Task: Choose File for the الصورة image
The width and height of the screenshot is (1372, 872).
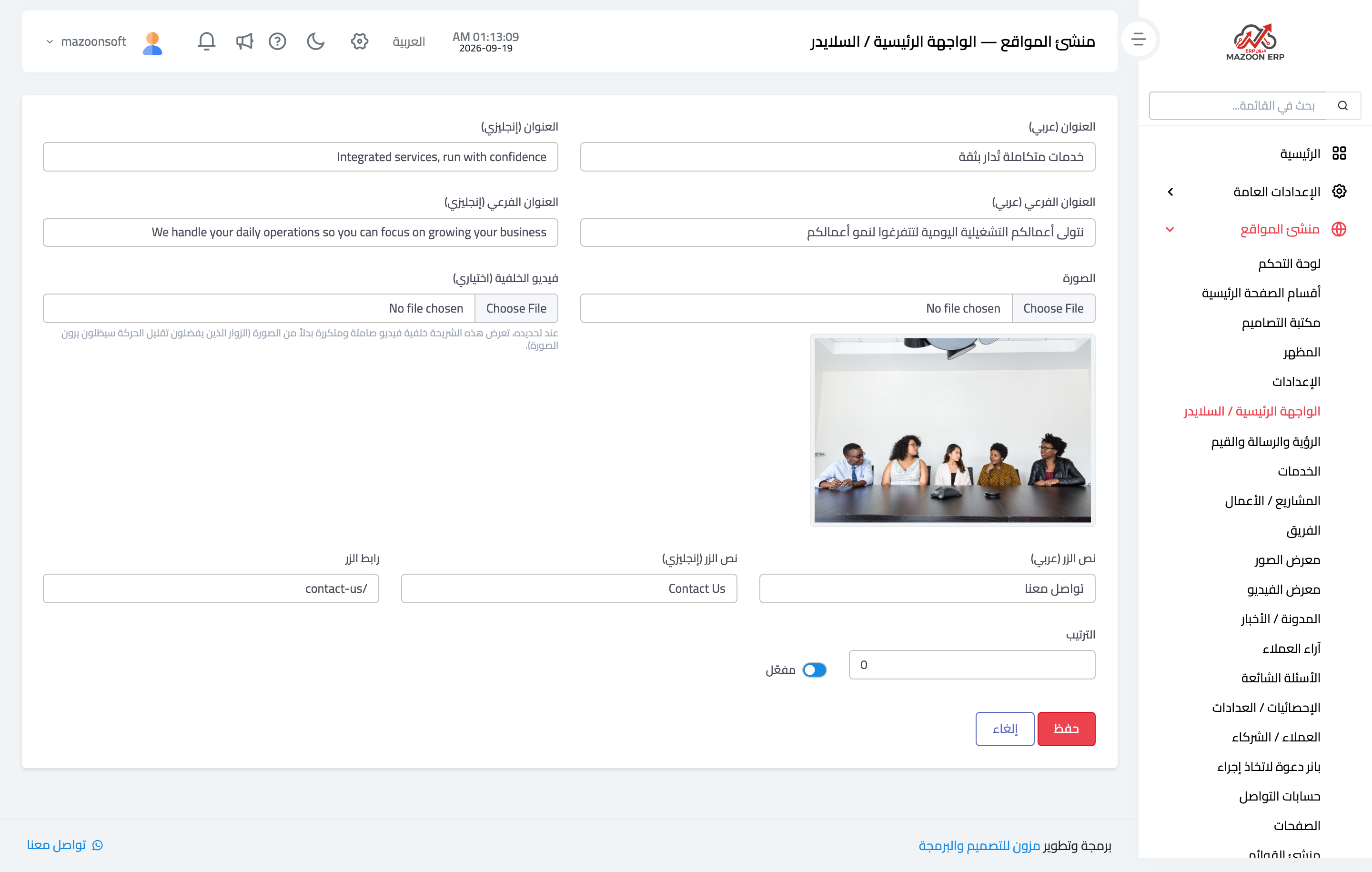Action: [1053, 308]
